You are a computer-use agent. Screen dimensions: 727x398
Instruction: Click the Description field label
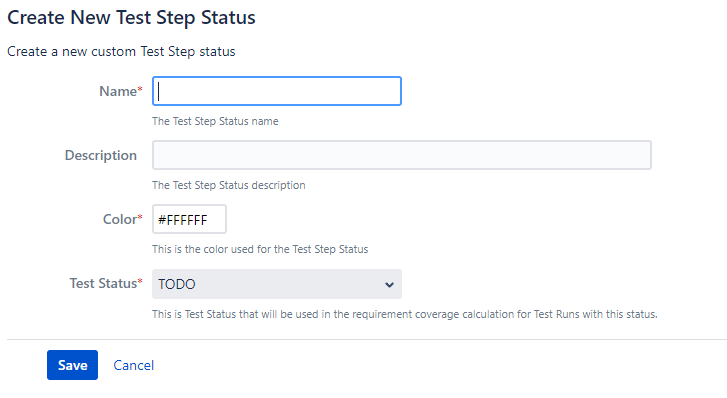click(101, 155)
